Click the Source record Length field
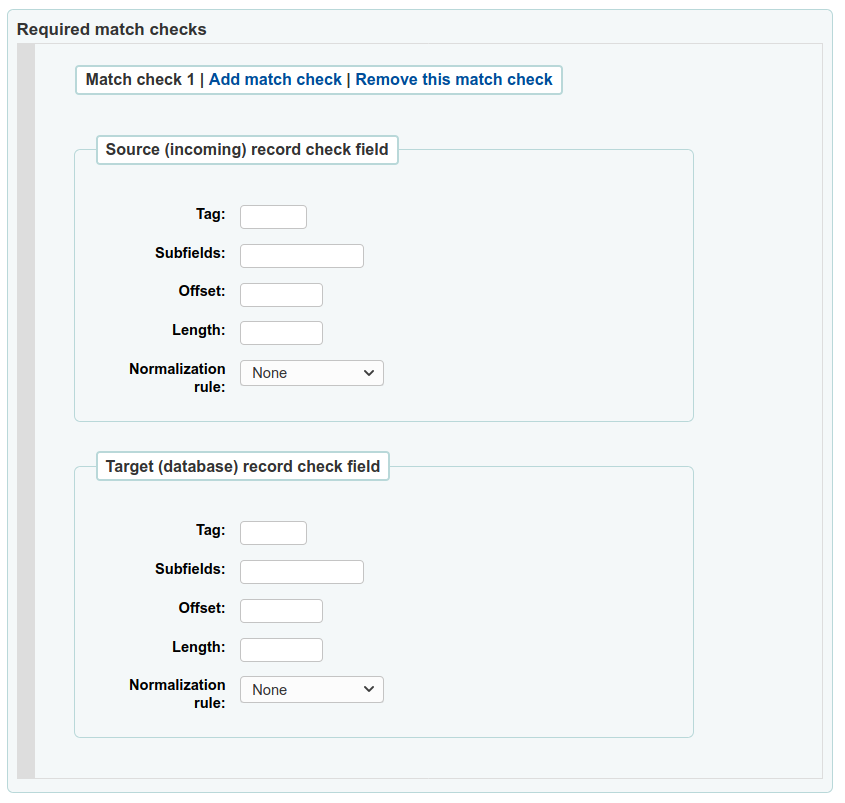The height and width of the screenshot is (803, 845). click(x=281, y=333)
